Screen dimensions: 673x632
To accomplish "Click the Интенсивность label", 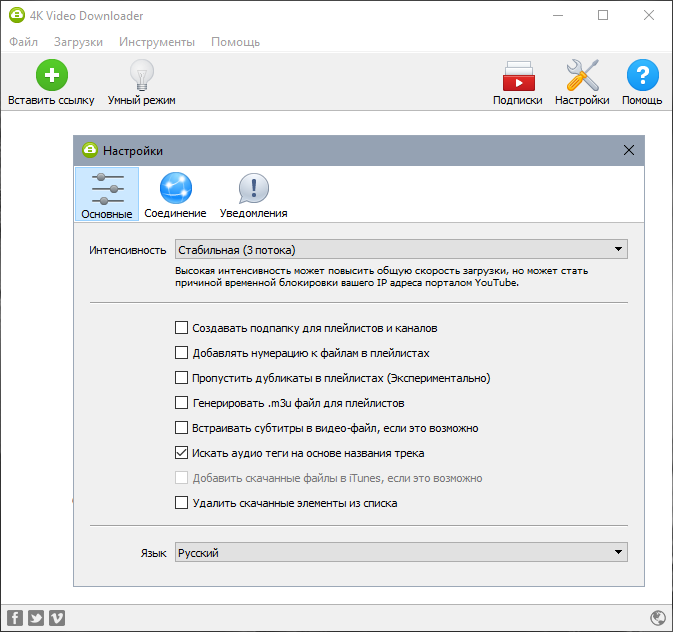I will 127,250.
